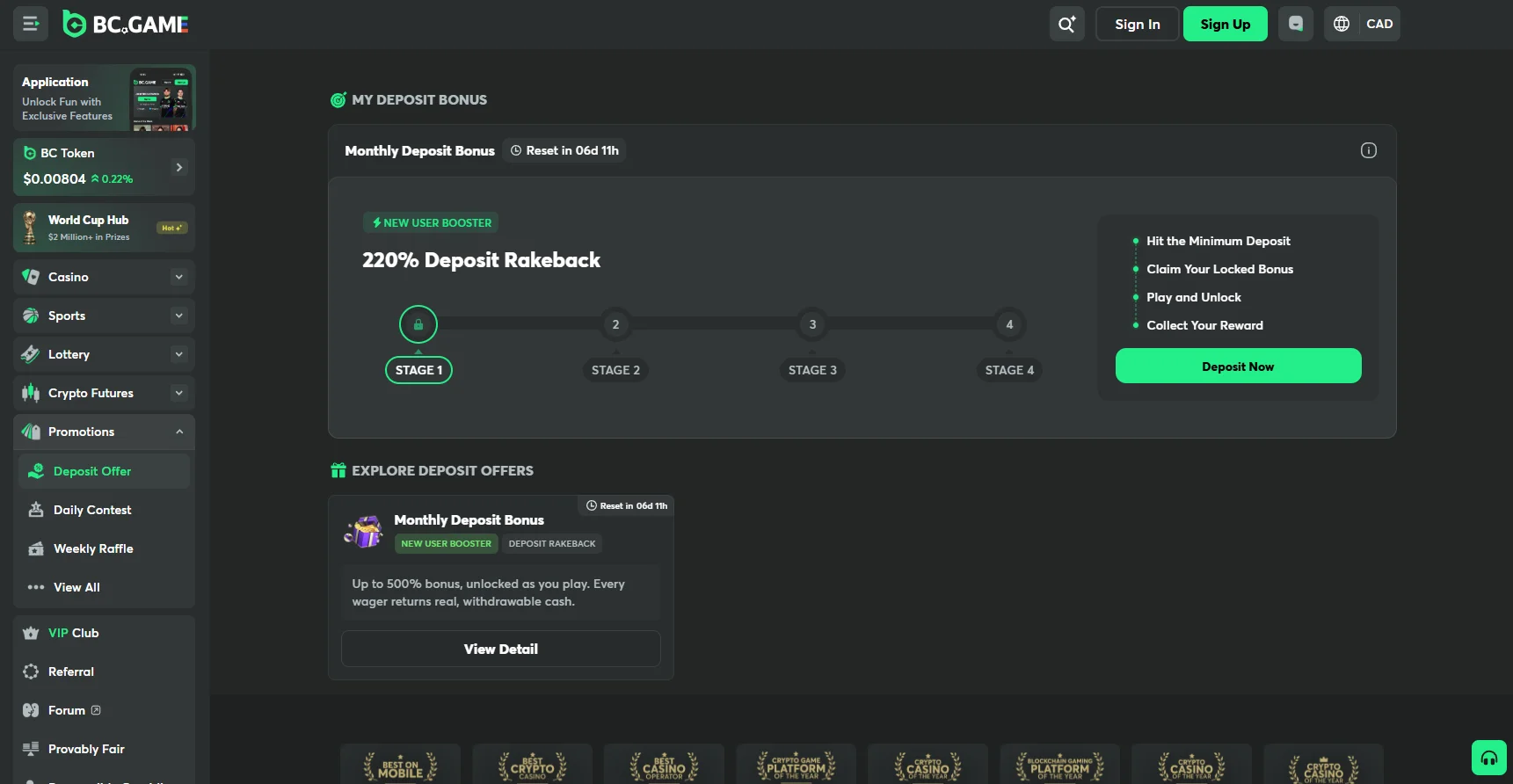
Task: Click the World Cup trophy icon
Action: coord(30,228)
